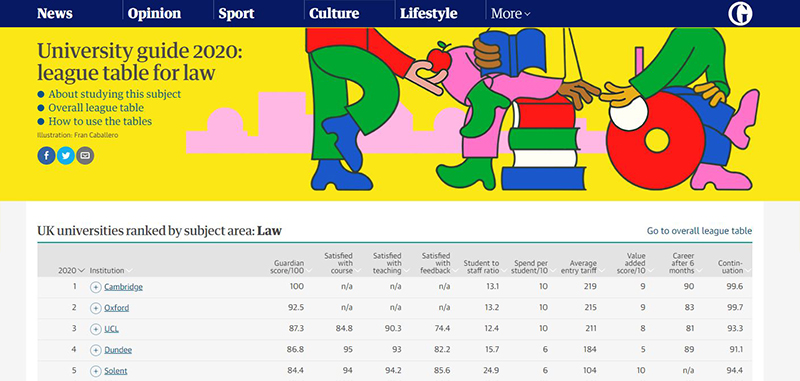Click UCL Guardian score 87.3
This screenshot has height=381, width=800.
[x=296, y=329]
